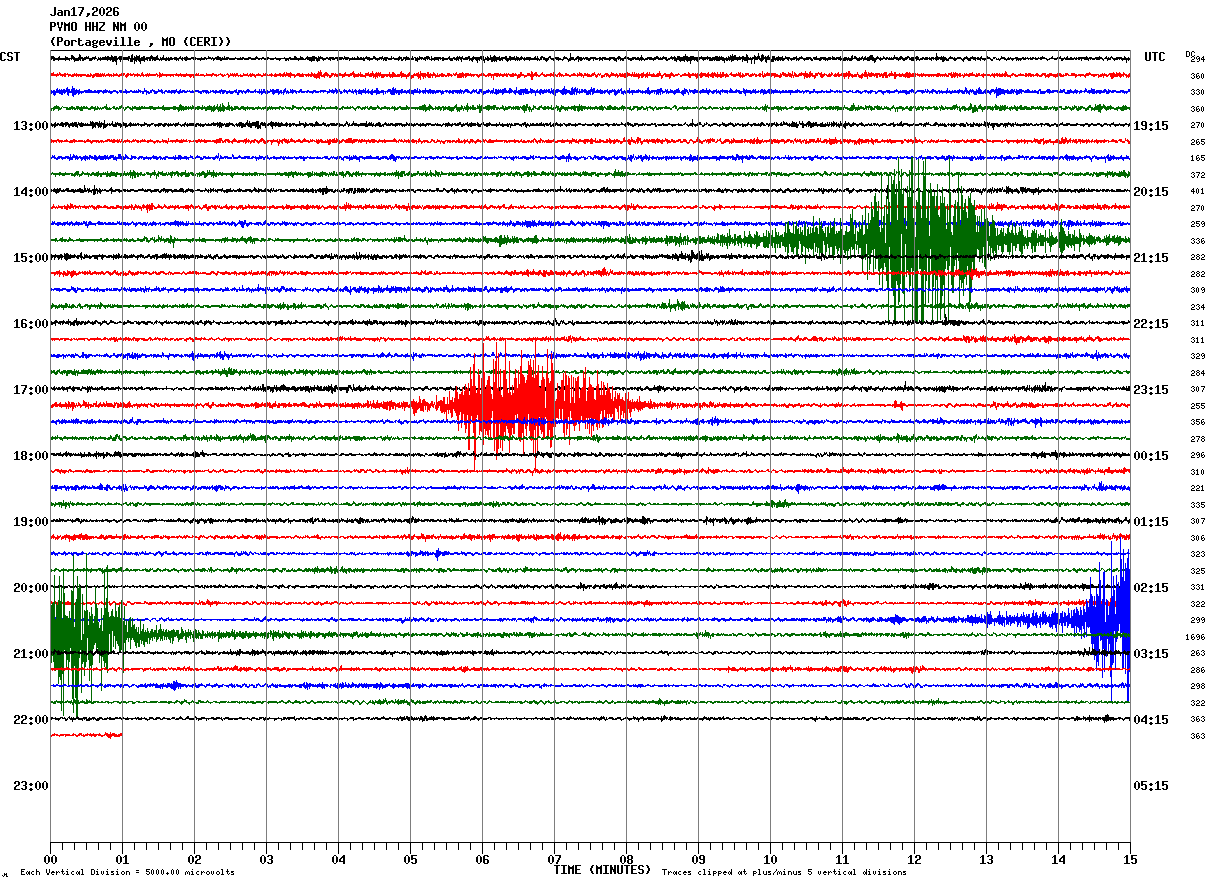The image size is (1210, 886).
Task: Click the 17:00 CST time label
Action: coord(30,390)
